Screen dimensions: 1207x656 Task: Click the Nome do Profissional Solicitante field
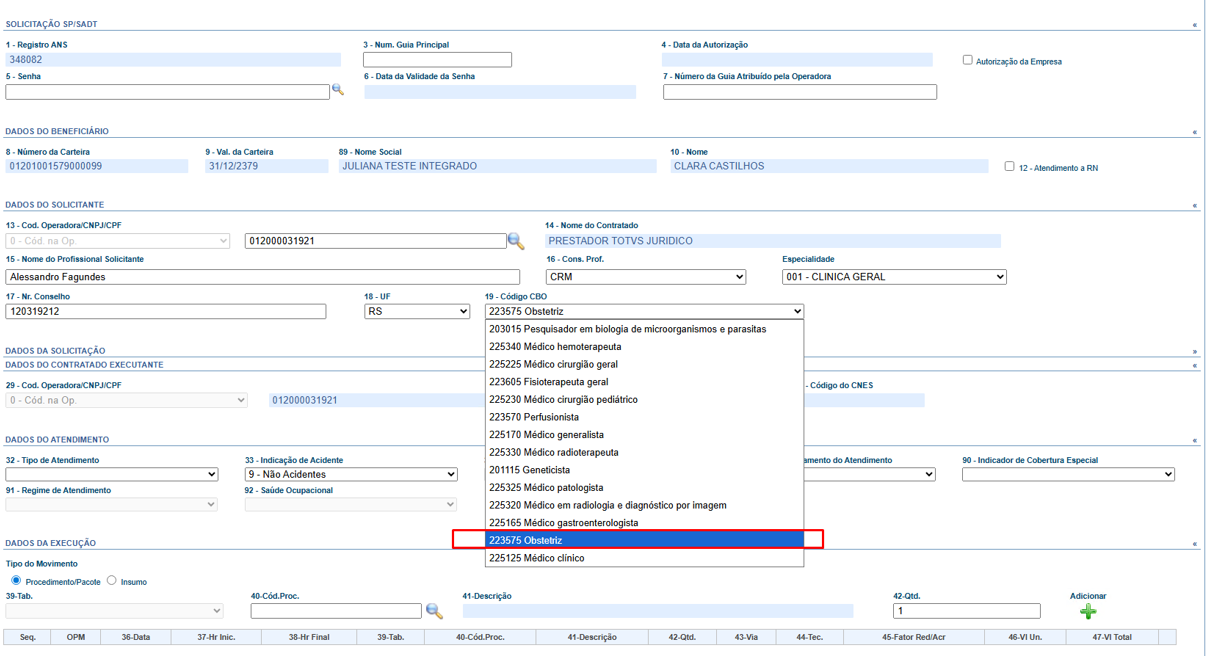coord(262,277)
